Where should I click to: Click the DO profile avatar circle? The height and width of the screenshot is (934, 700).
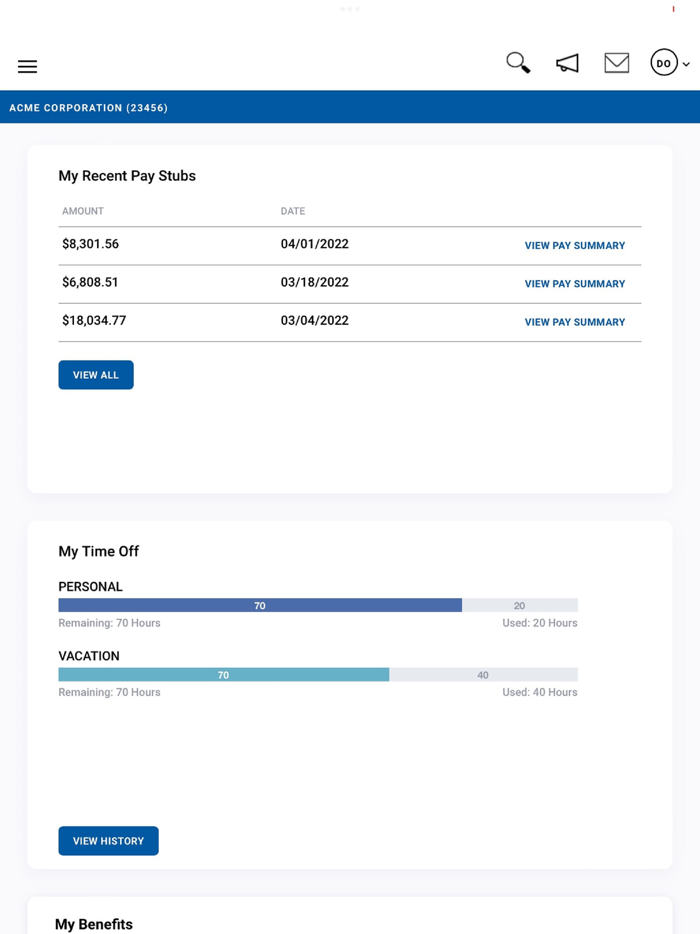pos(663,62)
